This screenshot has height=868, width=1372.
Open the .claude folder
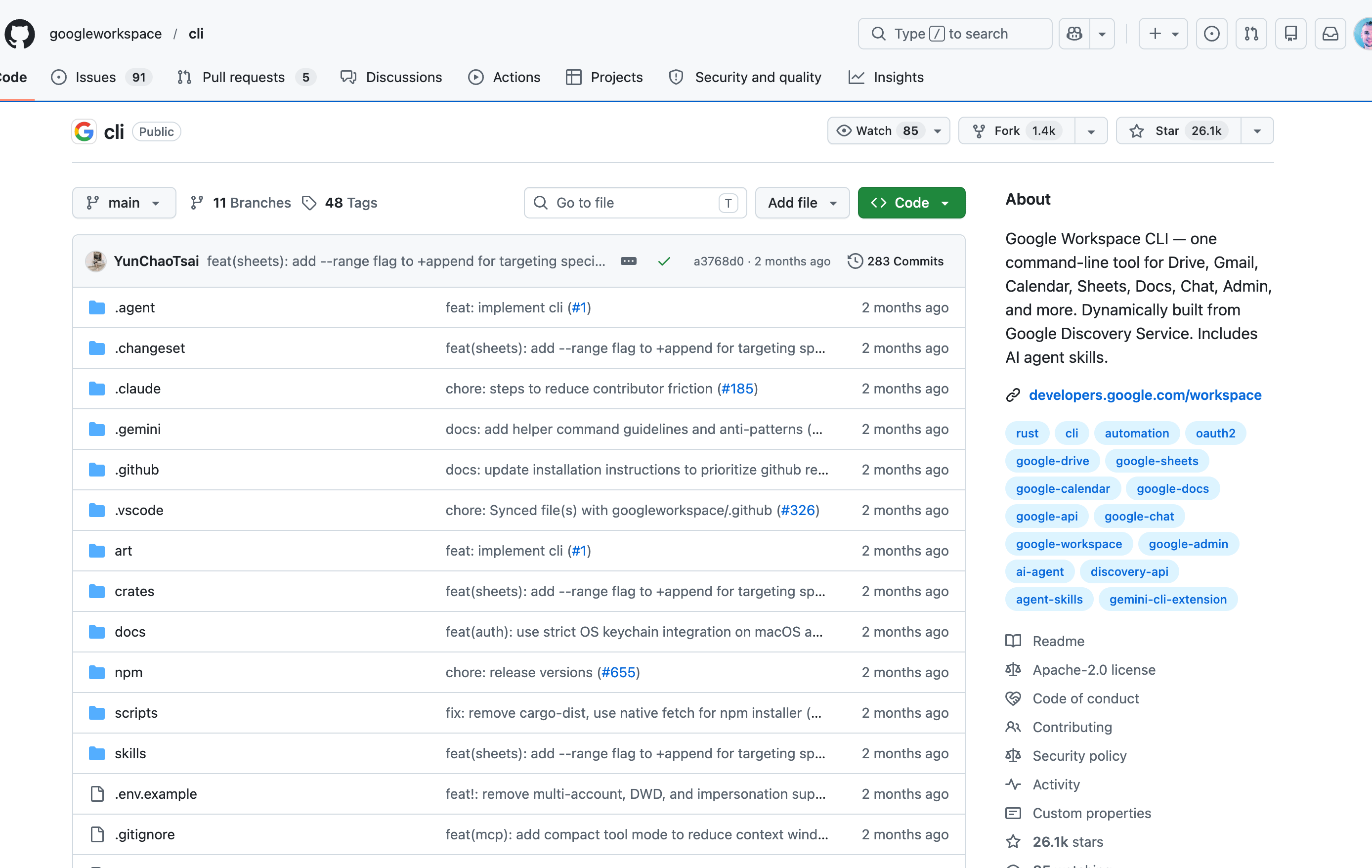coord(137,389)
